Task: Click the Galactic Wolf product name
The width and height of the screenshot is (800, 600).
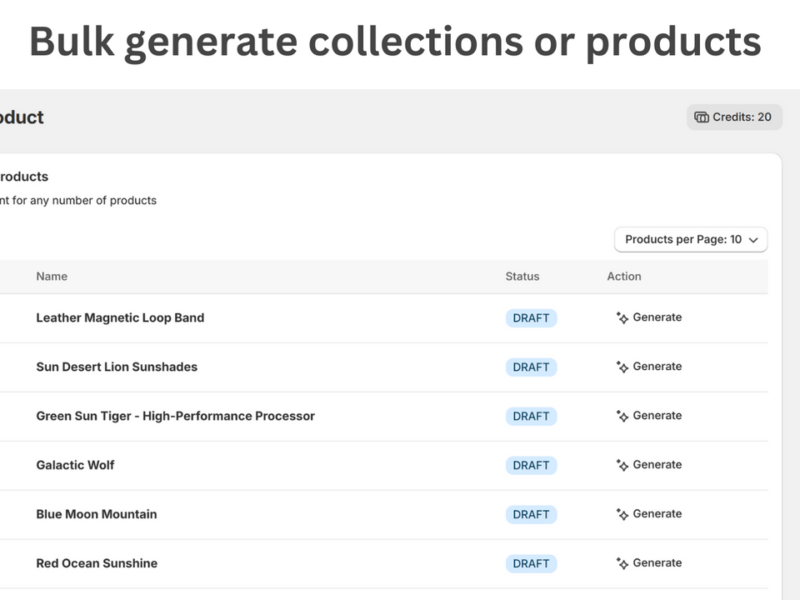Action: point(75,465)
